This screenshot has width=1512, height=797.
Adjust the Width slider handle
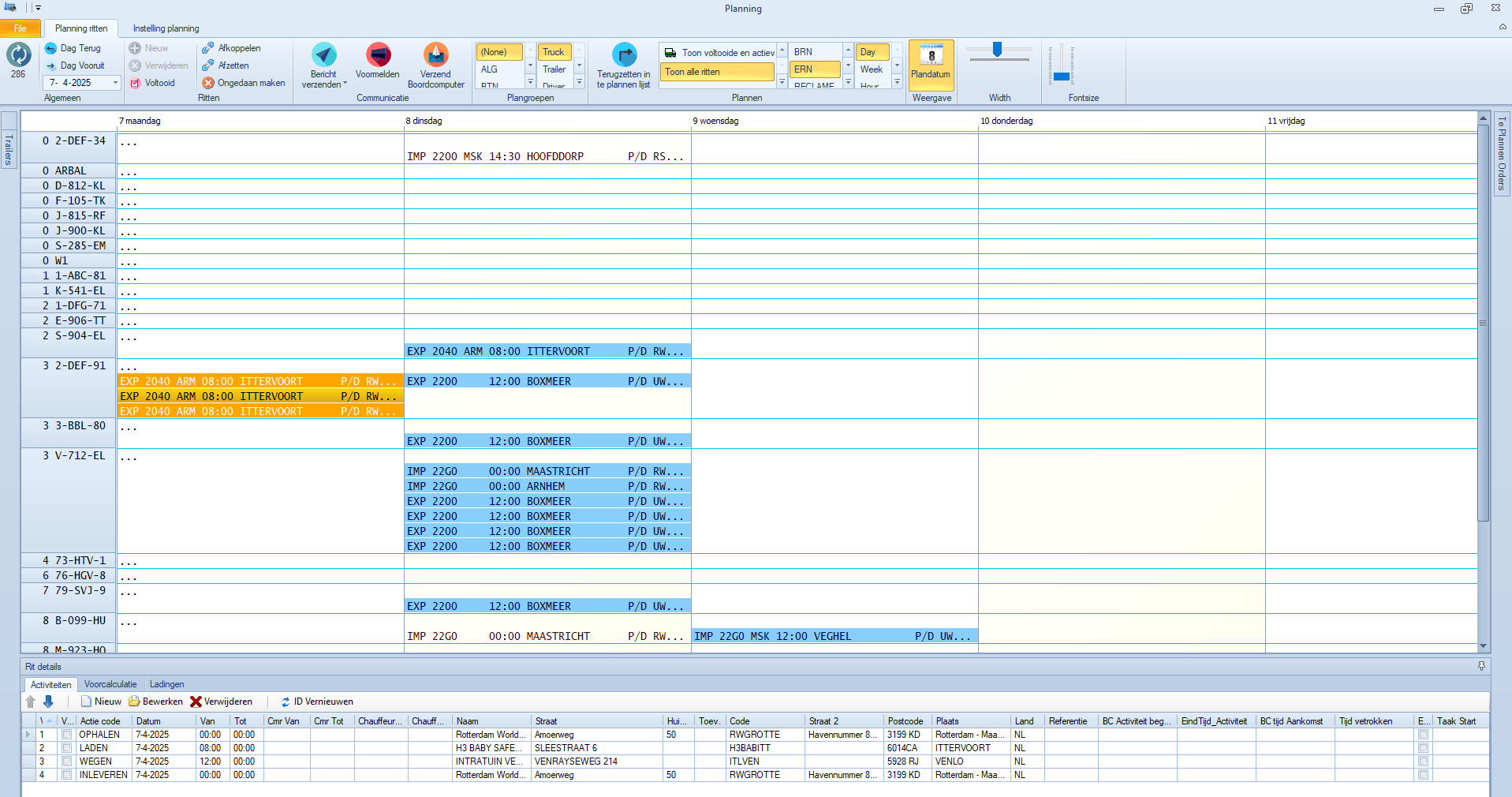(x=997, y=50)
